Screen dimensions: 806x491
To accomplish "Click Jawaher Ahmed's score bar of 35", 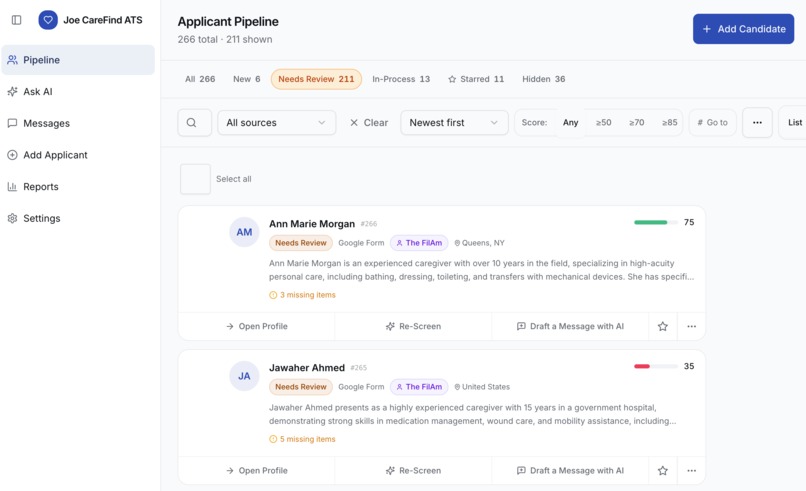I will (655, 367).
